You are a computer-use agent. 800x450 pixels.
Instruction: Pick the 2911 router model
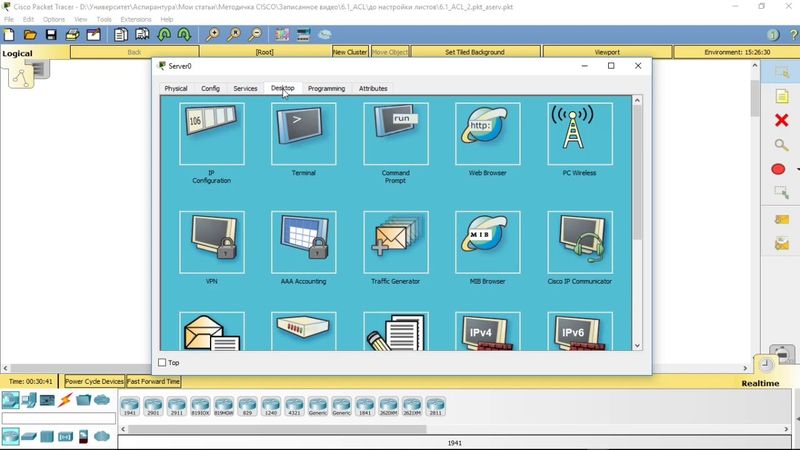[x=177, y=406]
